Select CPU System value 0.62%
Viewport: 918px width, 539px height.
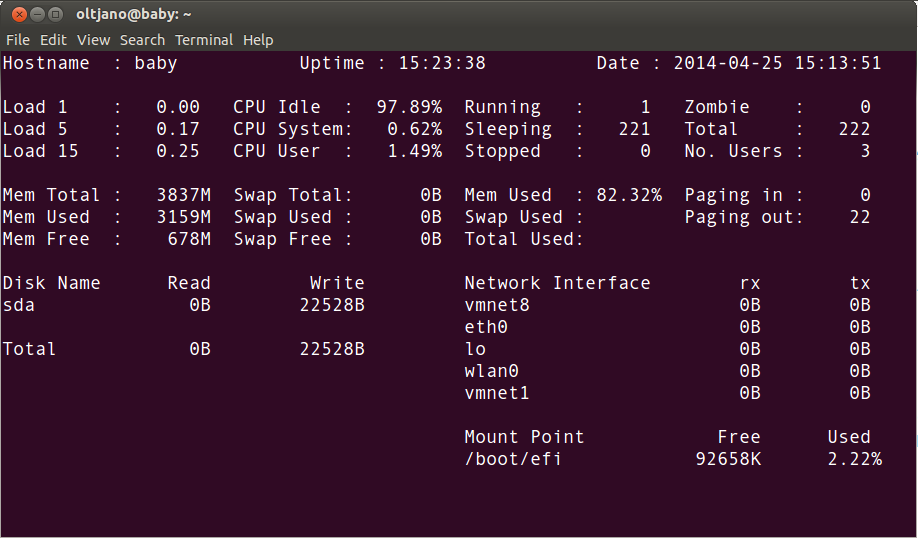pyautogui.click(x=415, y=129)
